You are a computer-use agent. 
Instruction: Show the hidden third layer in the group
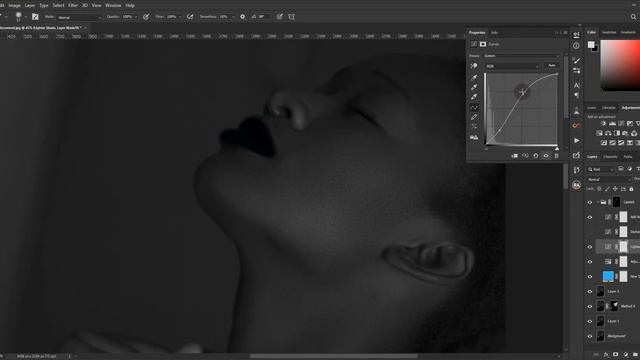click(590, 232)
